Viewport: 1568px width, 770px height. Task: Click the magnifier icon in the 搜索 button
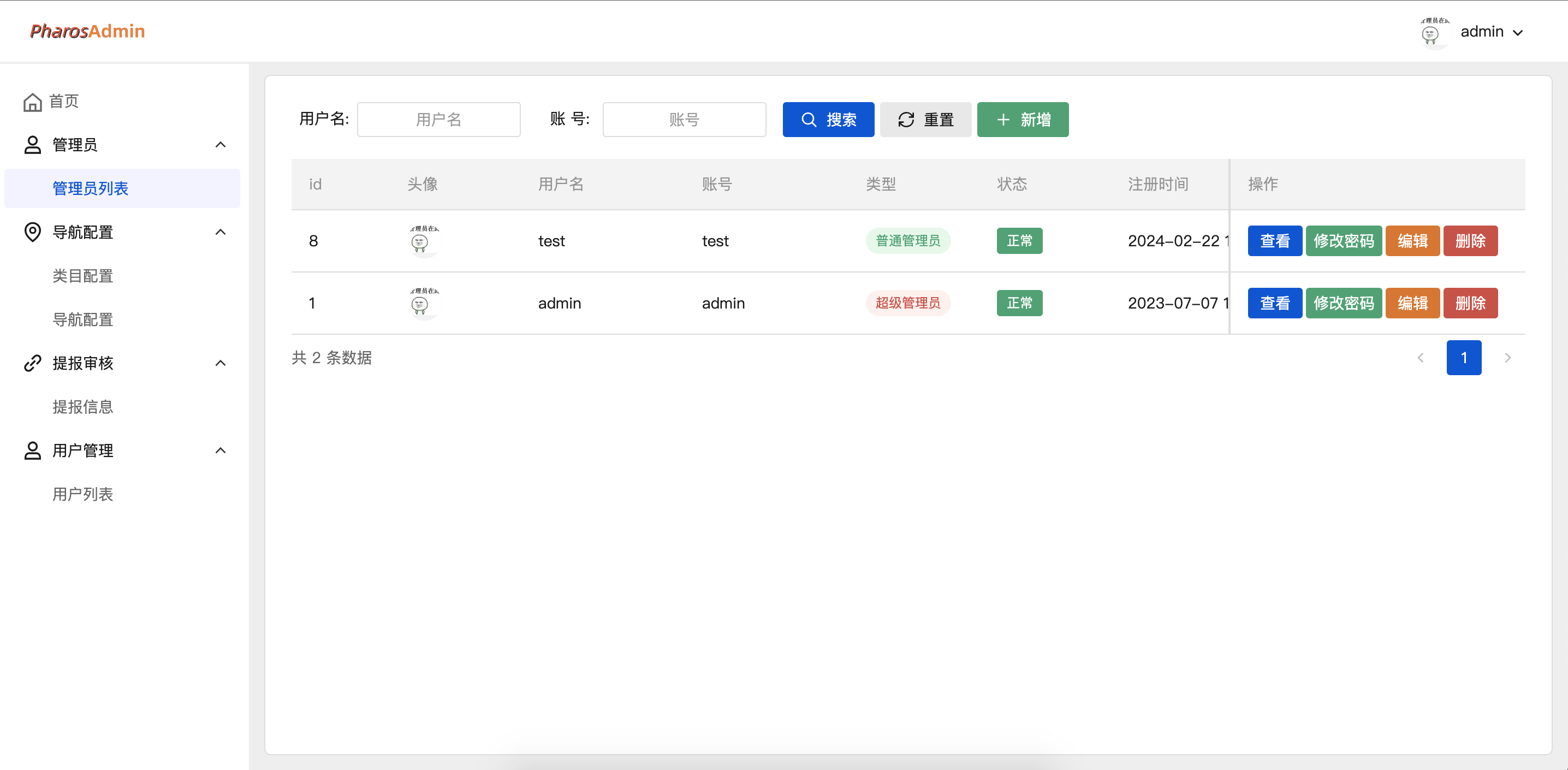(x=809, y=119)
